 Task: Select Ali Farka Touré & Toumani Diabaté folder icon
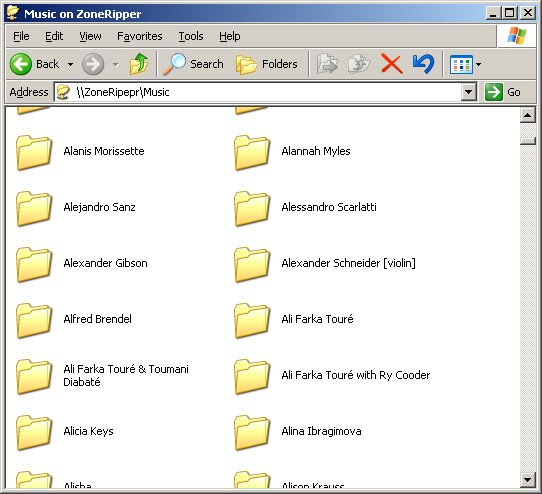click(34, 376)
